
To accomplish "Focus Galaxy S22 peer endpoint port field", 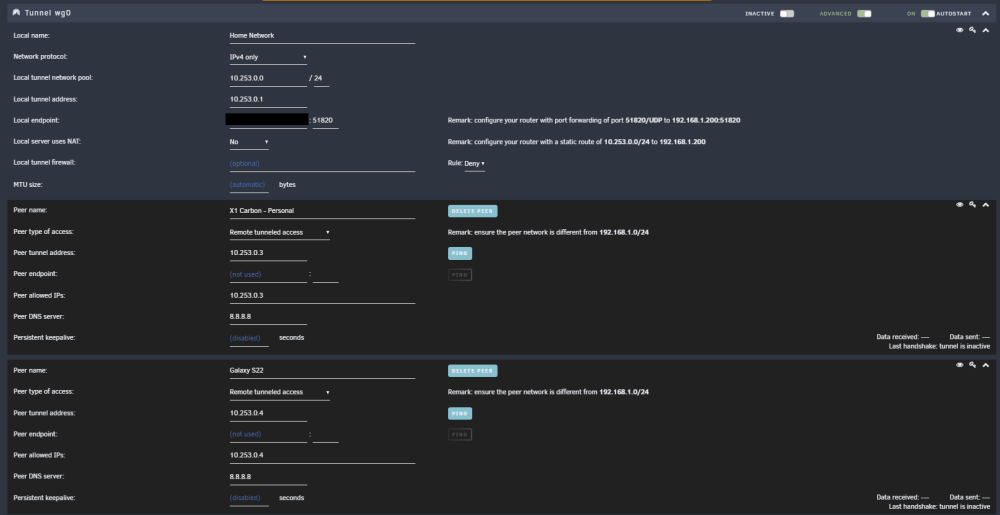I will 325,435.
